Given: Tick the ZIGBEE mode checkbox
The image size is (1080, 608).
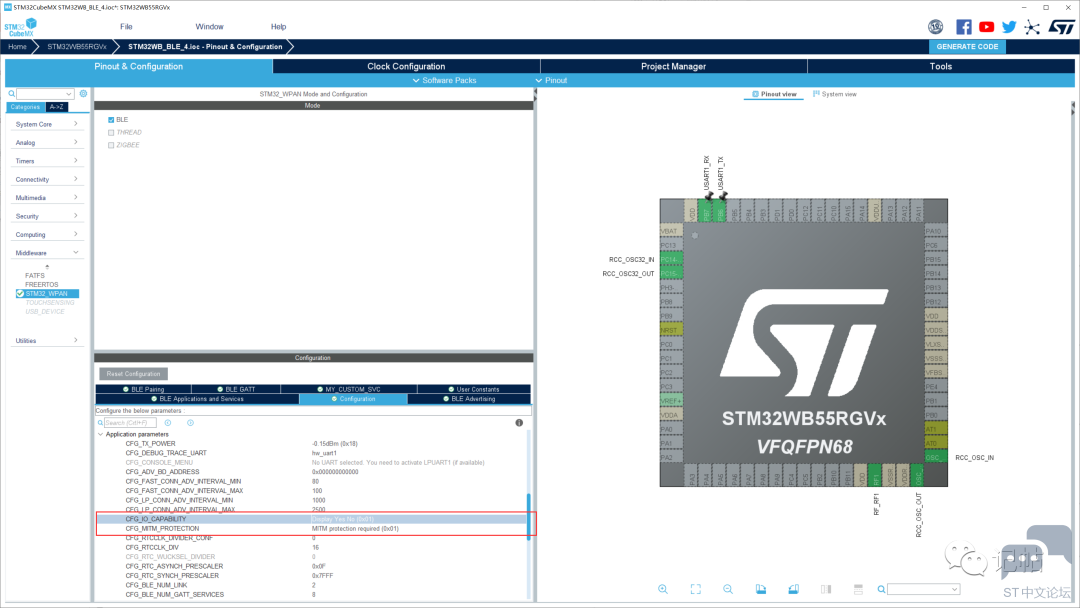Looking at the screenshot, I should (111, 145).
